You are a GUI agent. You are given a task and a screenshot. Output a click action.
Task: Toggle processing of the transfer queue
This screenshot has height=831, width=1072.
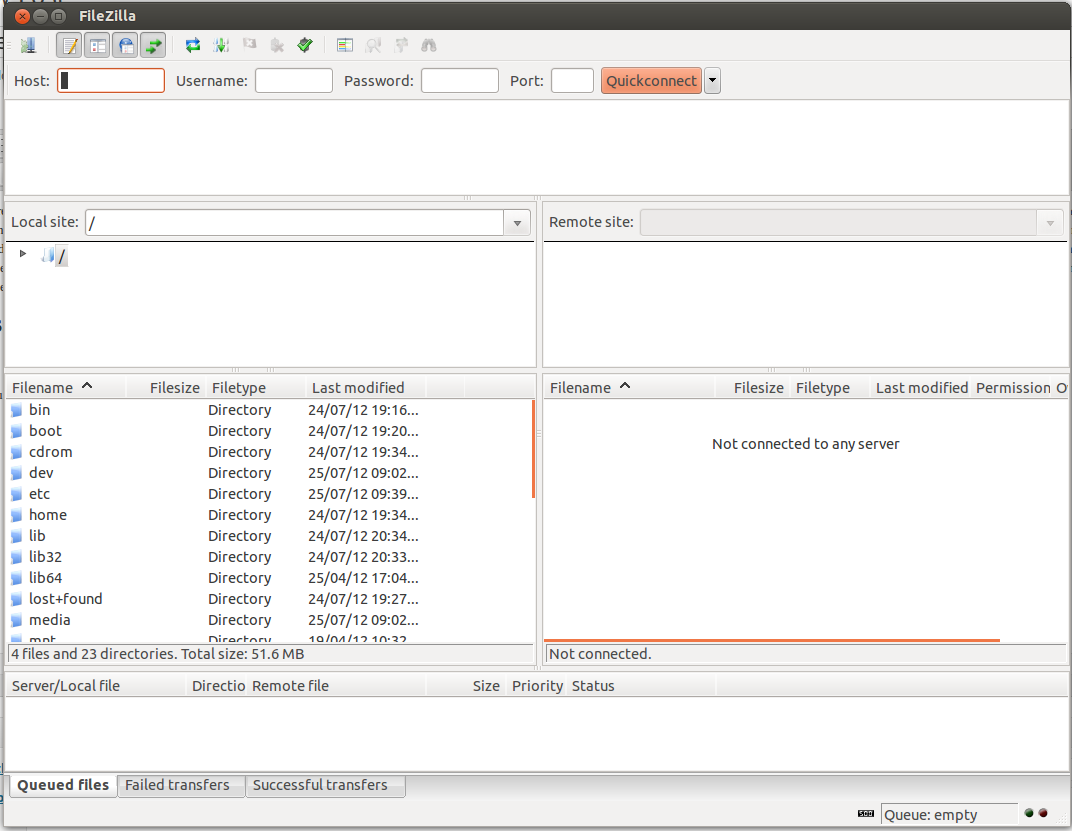click(x=221, y=45)
